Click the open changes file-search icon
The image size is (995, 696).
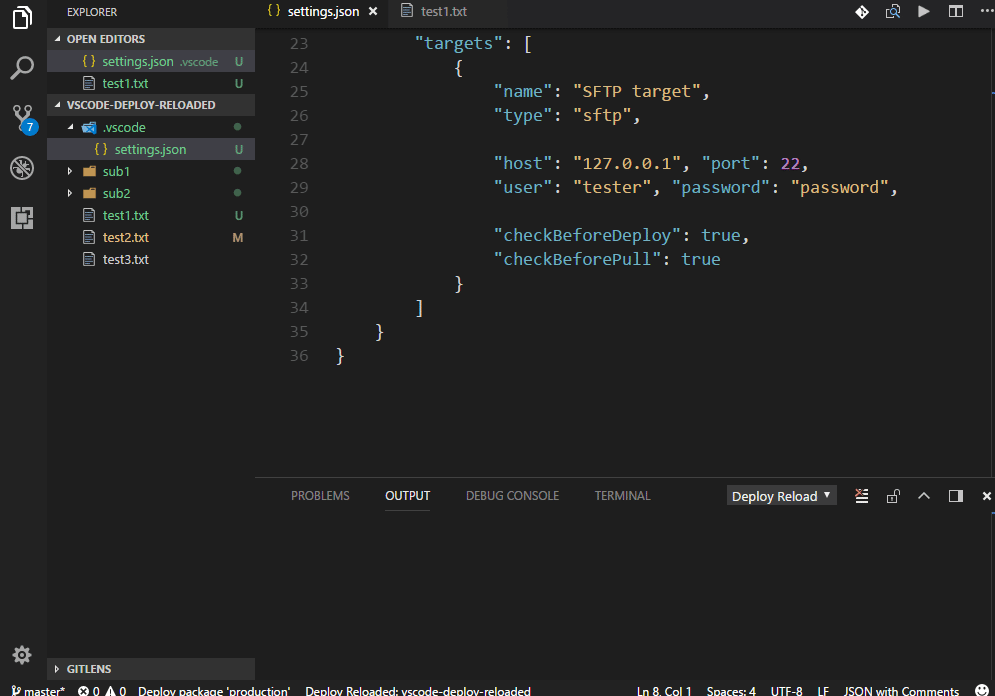(x=893, y=11)
